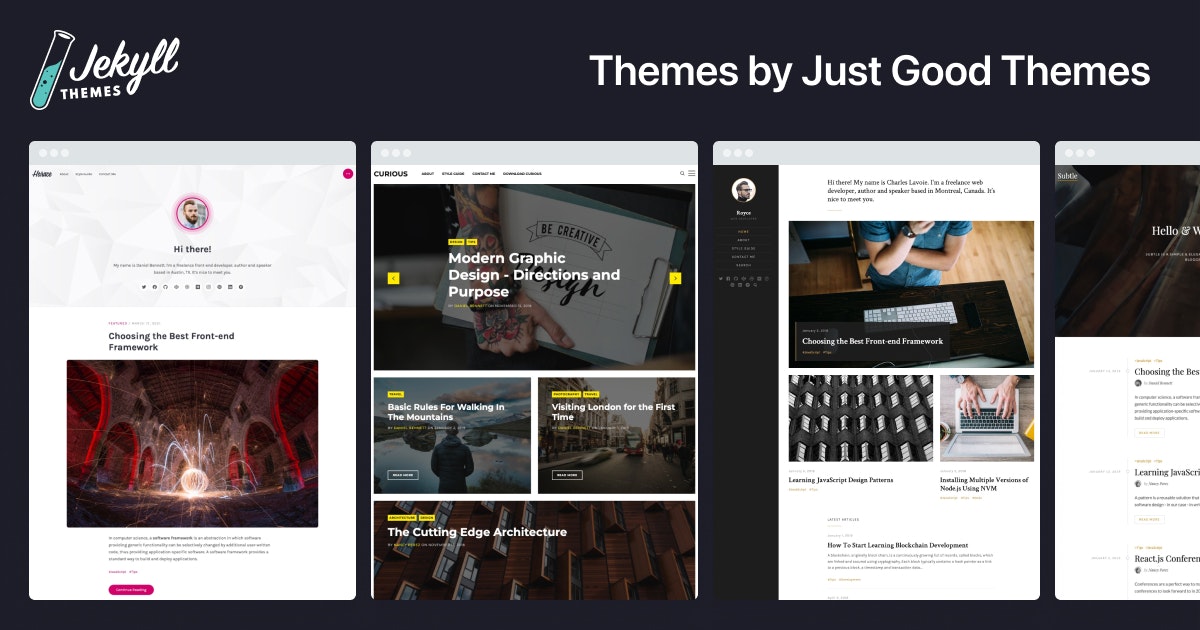Open search via the pink circle button on Horace
The width and height of the screenshot is (1200, 630).
pyautogui.click(x=347, y=172)
